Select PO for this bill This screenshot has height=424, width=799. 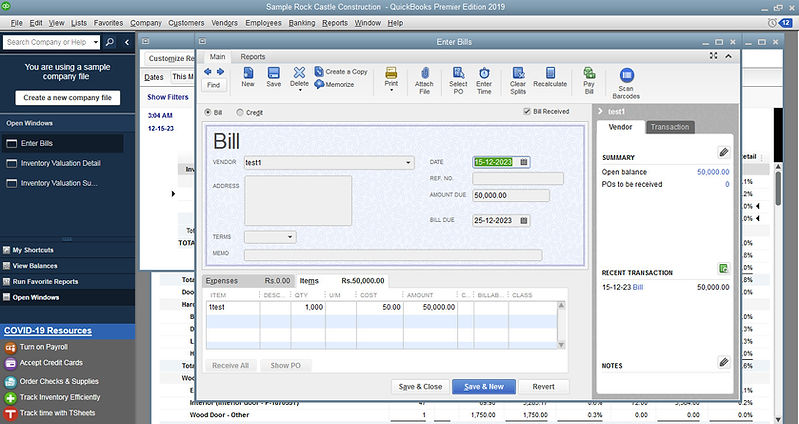[458, 81]
